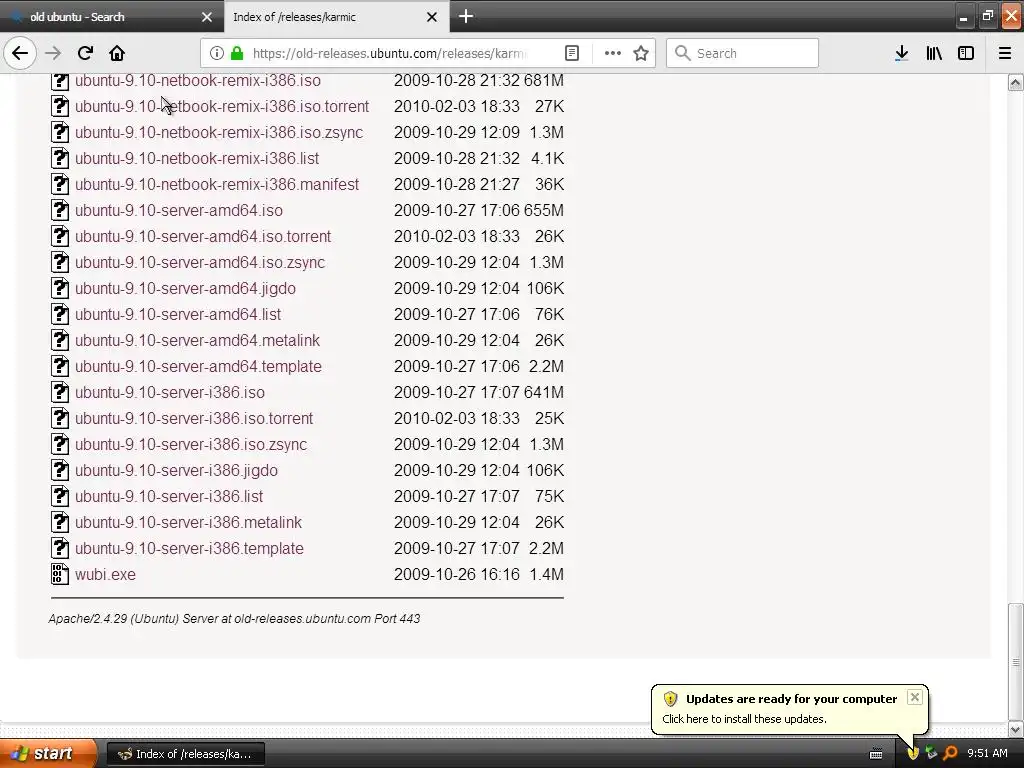Click the network connection tray icon
The image size is (1024, 768).
[931, 754]
